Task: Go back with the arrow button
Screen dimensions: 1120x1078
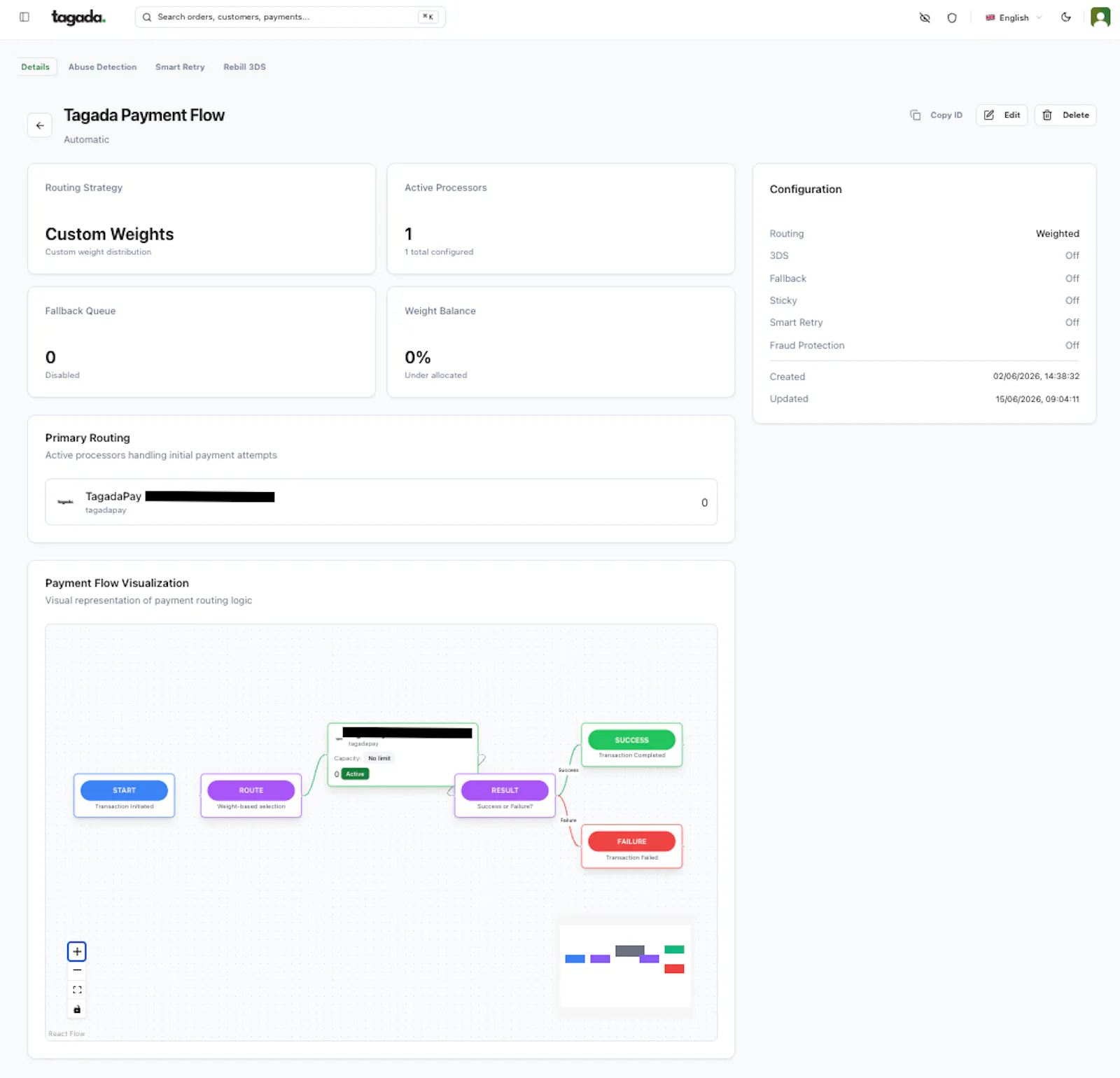Action: 40,126
